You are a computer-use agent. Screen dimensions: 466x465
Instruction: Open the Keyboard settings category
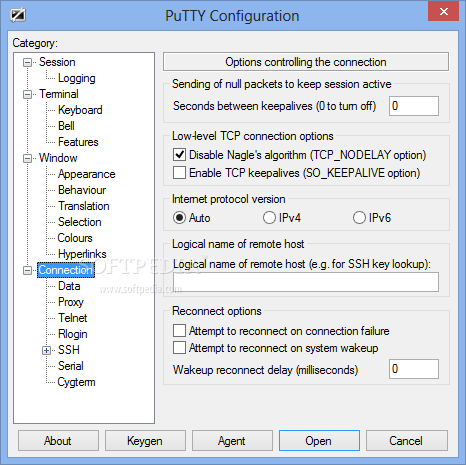(80, 110)
